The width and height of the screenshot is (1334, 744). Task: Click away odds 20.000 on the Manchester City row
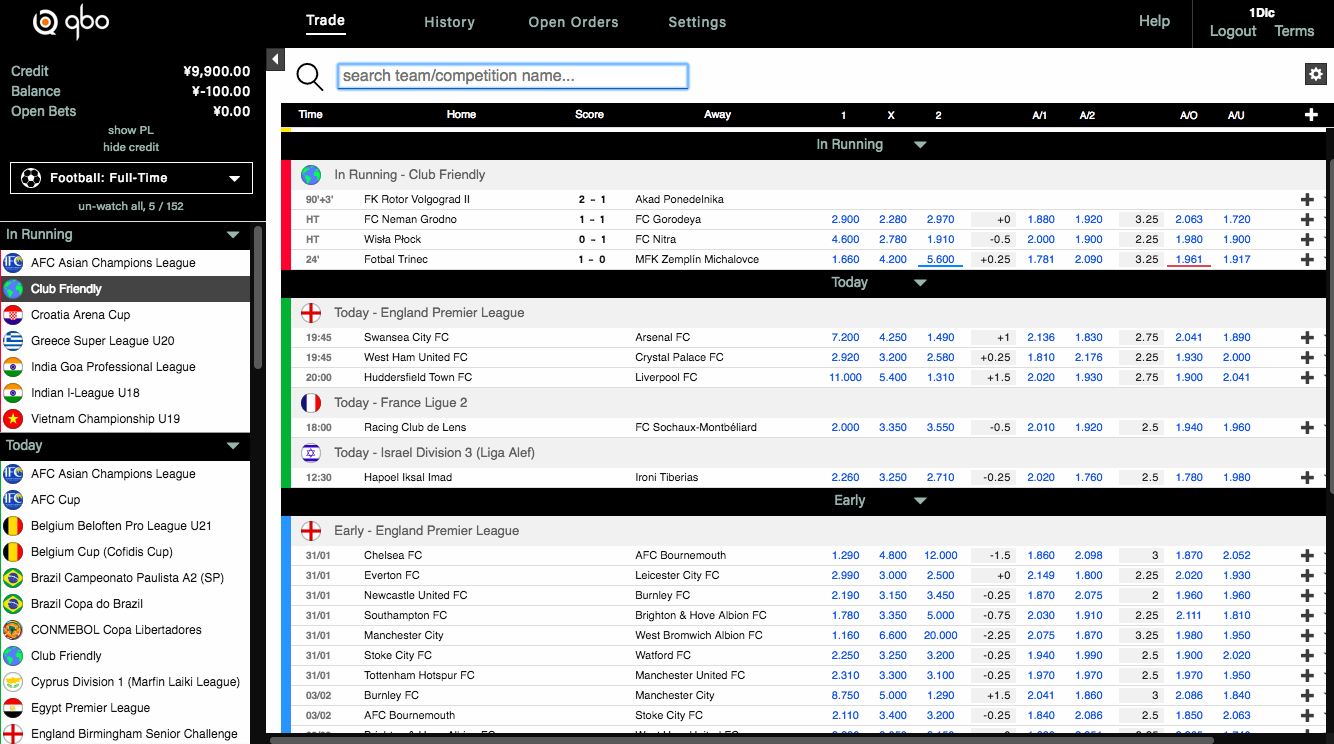pyautogui.click(x=941, y=635)
